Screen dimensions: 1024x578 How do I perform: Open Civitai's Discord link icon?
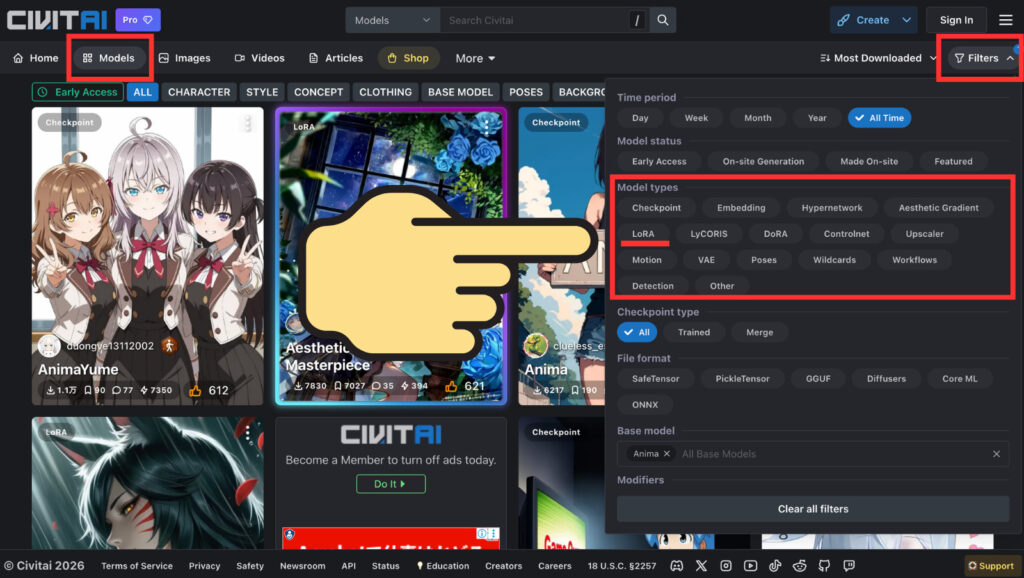(x=676, y=566)
